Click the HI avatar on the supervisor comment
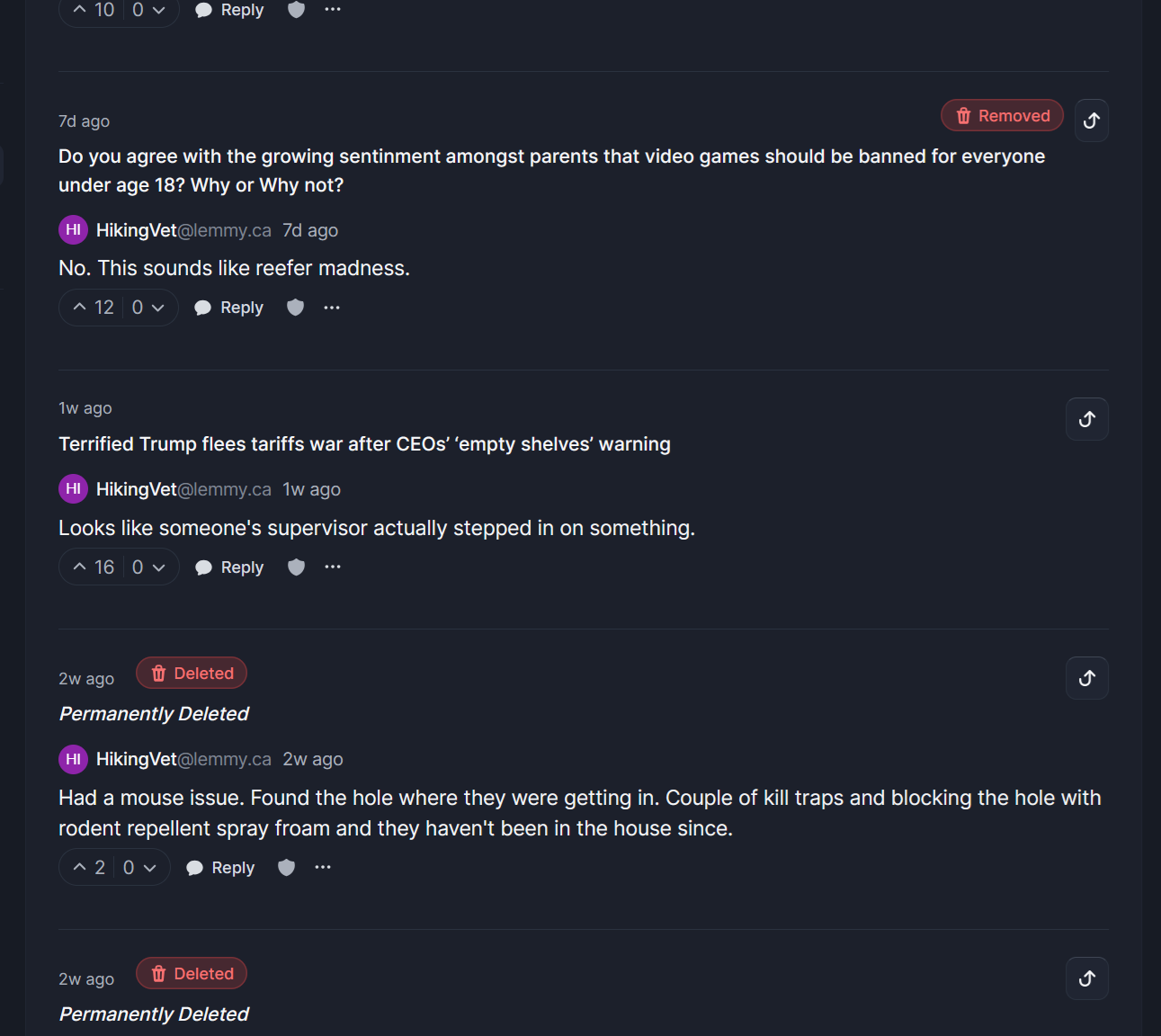The width and height of the screenshot is (1161, 1036). [x=73, y=488]
